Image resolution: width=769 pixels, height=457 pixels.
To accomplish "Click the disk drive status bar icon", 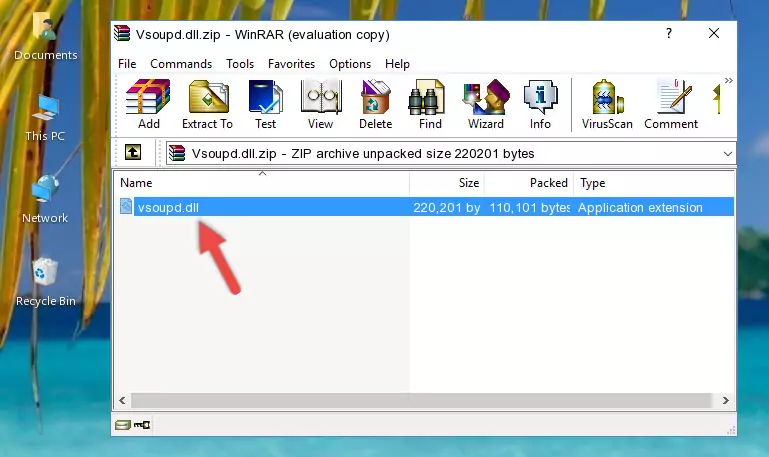I will 123,425.
